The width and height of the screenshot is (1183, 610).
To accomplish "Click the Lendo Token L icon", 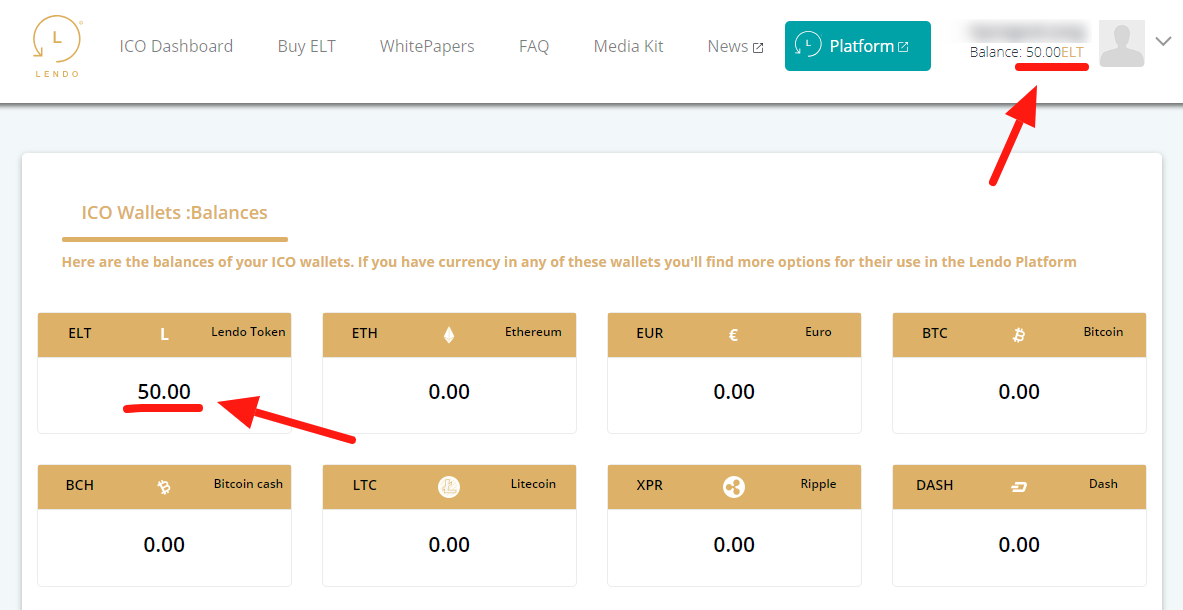I will point(164,334).
